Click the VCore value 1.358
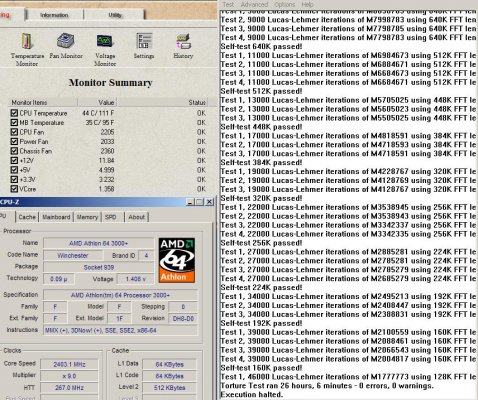 (x=106, y=189)
